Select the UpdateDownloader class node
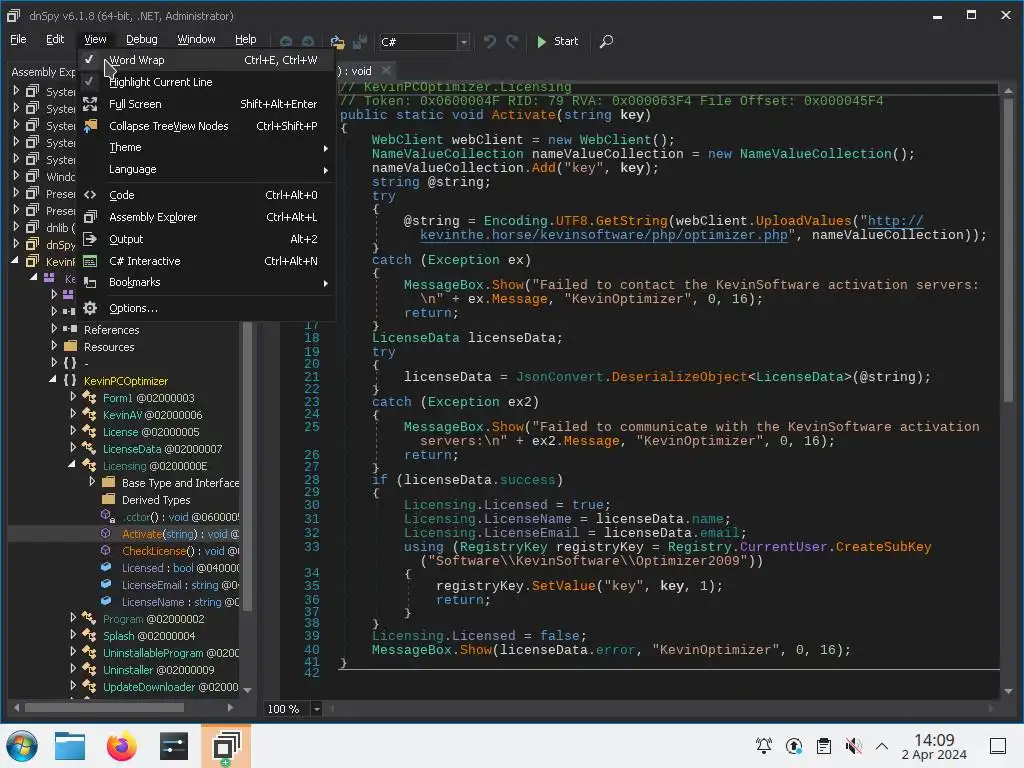The width and height of the screenshot is (1024, 768). pos(170,687)
